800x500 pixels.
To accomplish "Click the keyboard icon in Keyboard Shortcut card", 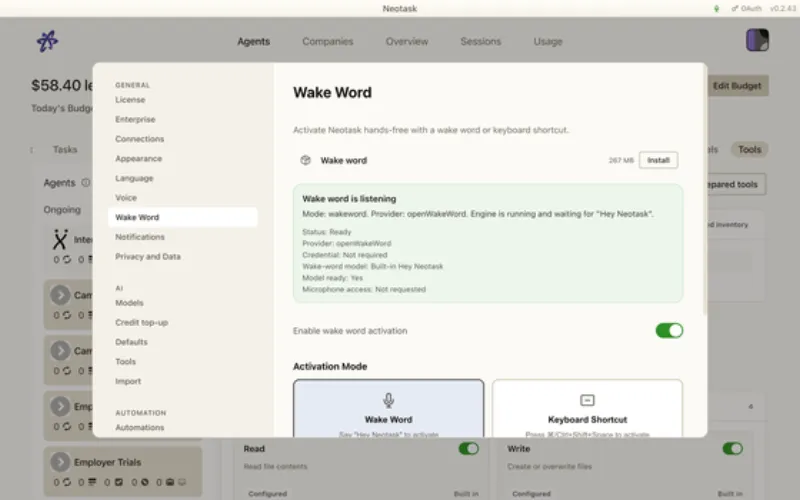I will coord(587,401).
